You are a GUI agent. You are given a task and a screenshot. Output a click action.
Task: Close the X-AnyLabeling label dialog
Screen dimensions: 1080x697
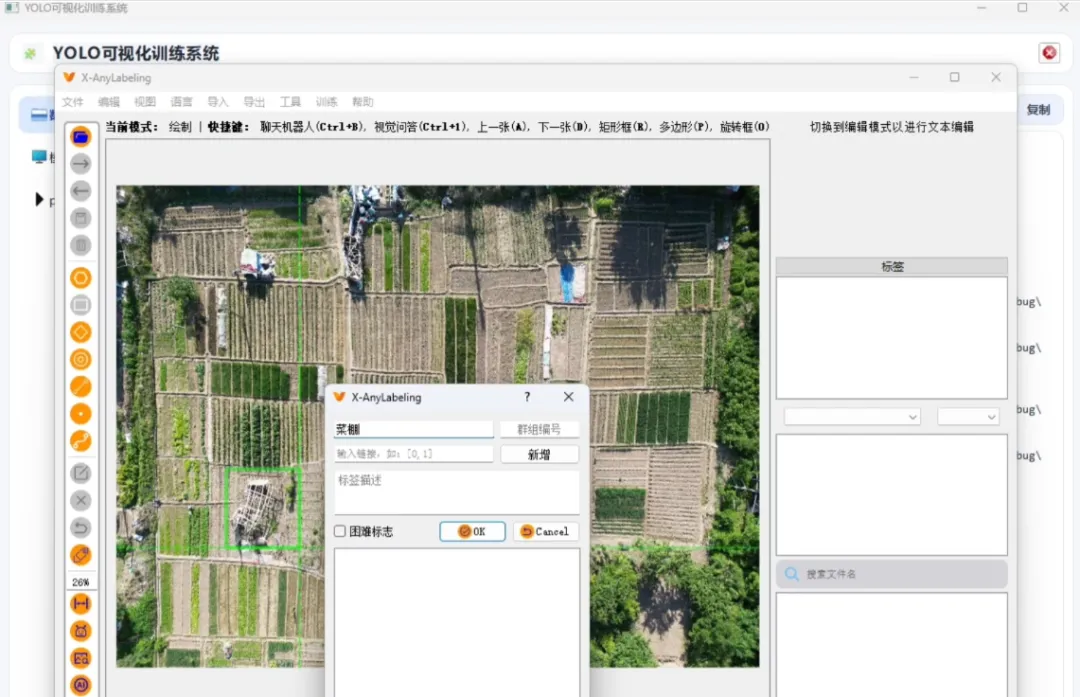[568, 397]
